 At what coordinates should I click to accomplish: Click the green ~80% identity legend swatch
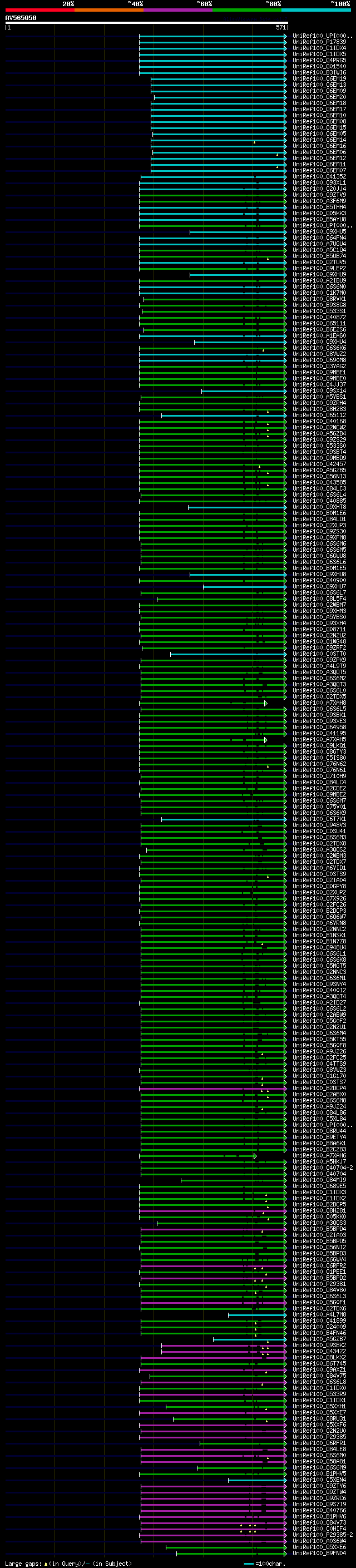(246, 10)
